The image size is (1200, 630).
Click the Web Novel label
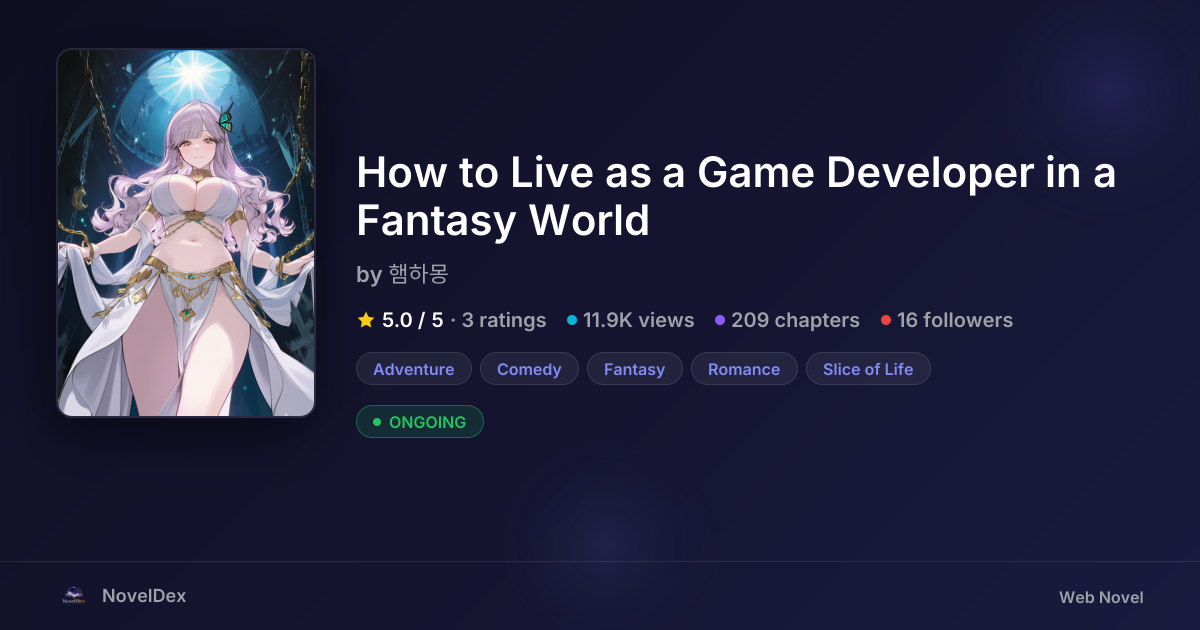point(1101,597)
